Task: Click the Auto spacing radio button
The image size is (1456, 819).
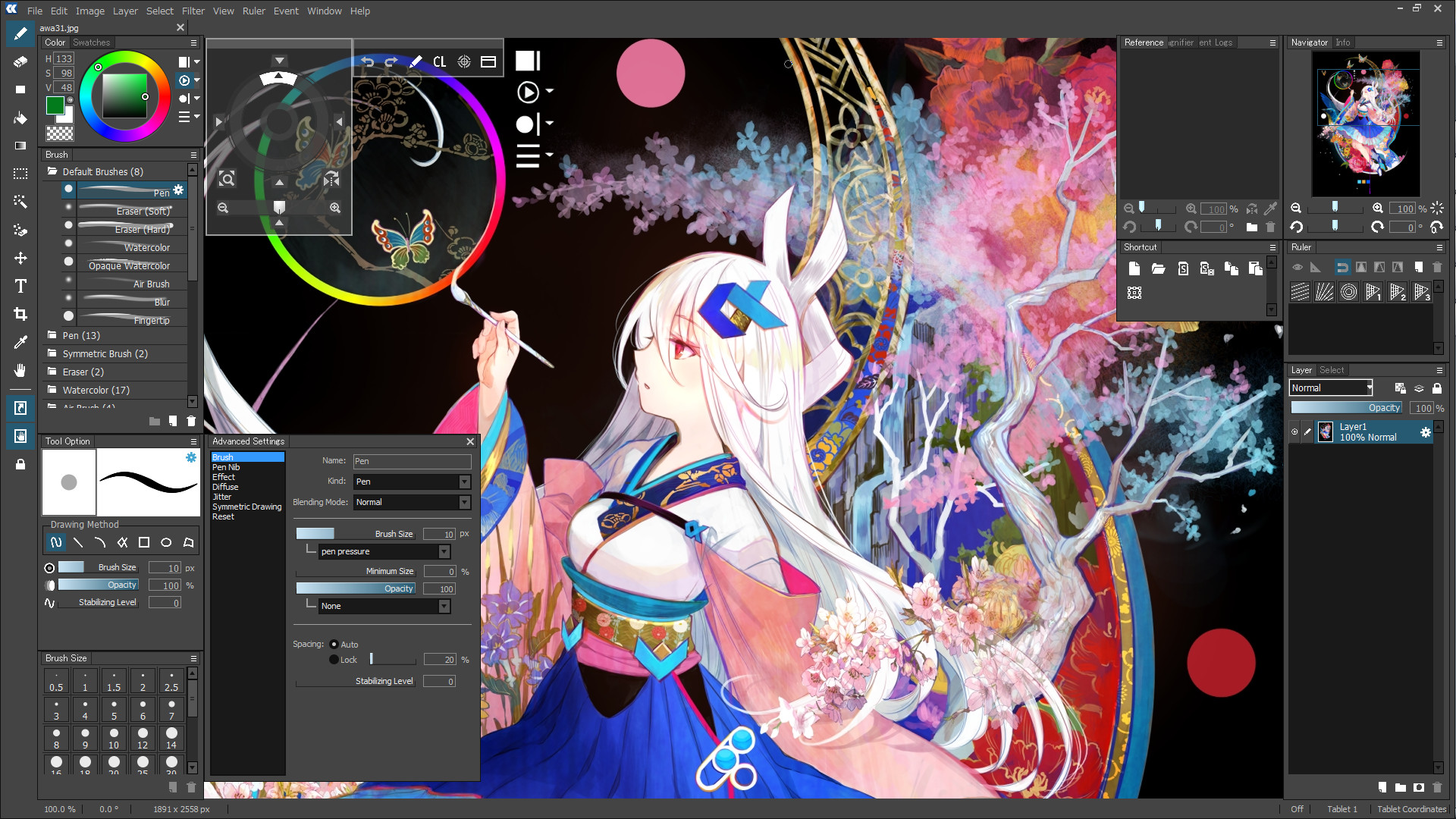Action: coord(333,644)
